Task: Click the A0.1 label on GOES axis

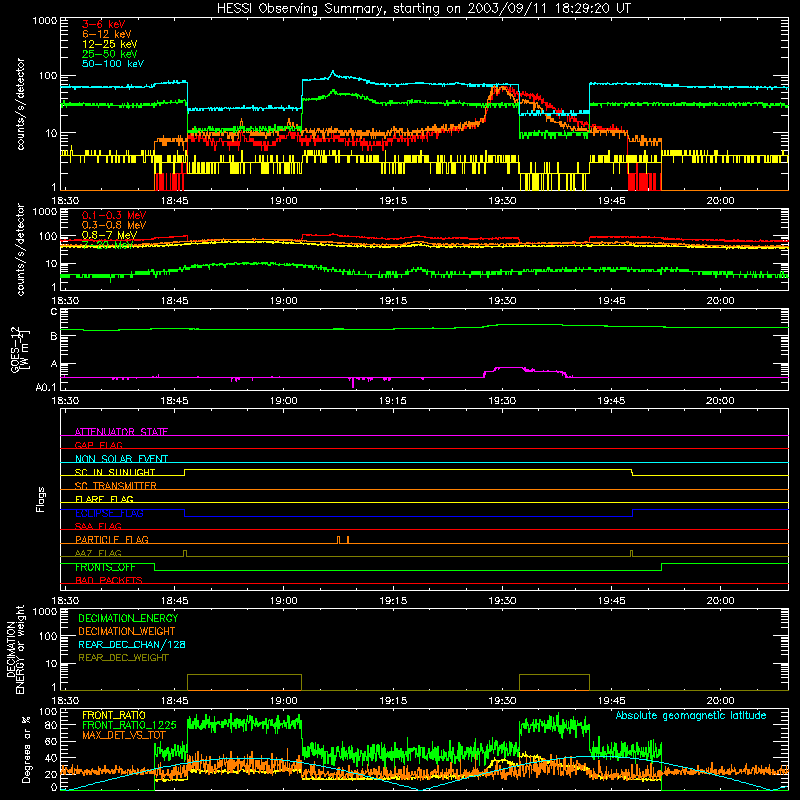Action: pos(46,388)
